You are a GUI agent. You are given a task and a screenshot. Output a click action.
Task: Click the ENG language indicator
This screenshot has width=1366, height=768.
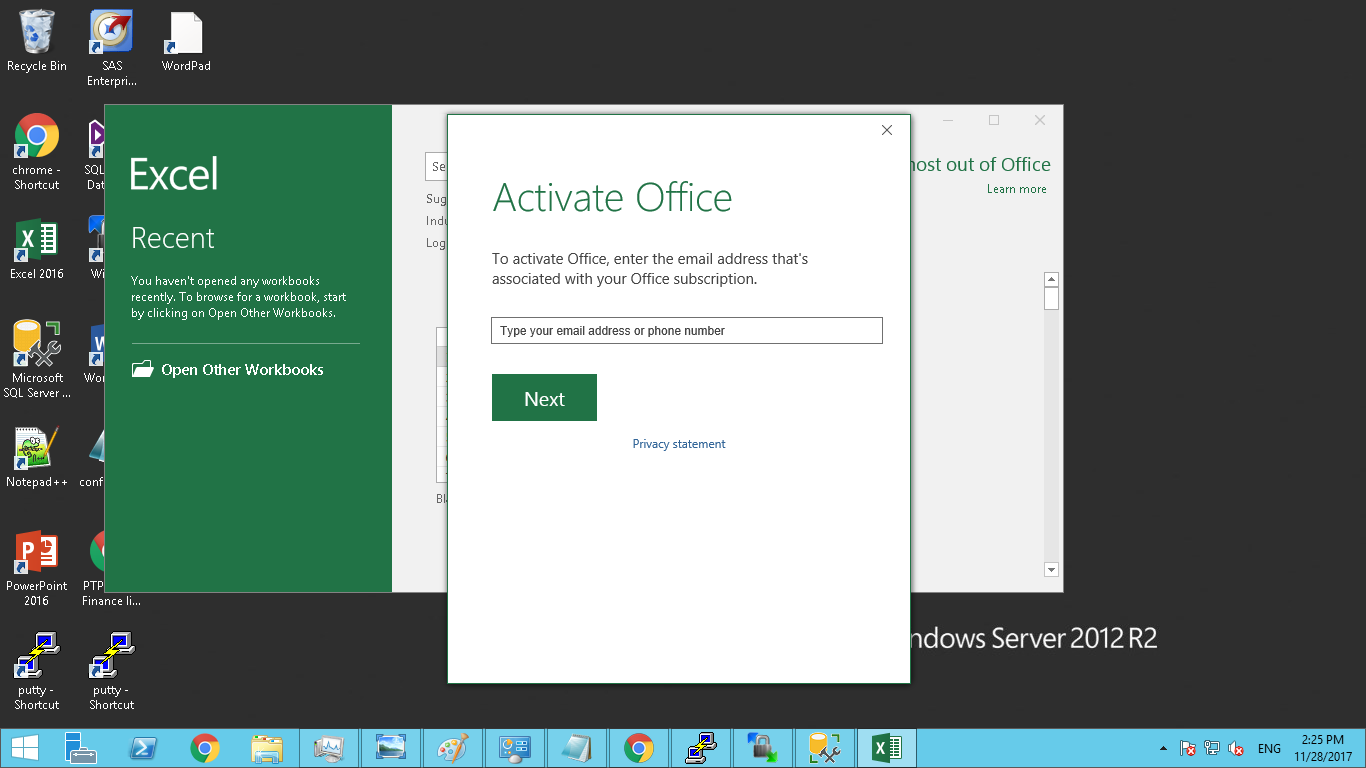(x=1269, y=748)
